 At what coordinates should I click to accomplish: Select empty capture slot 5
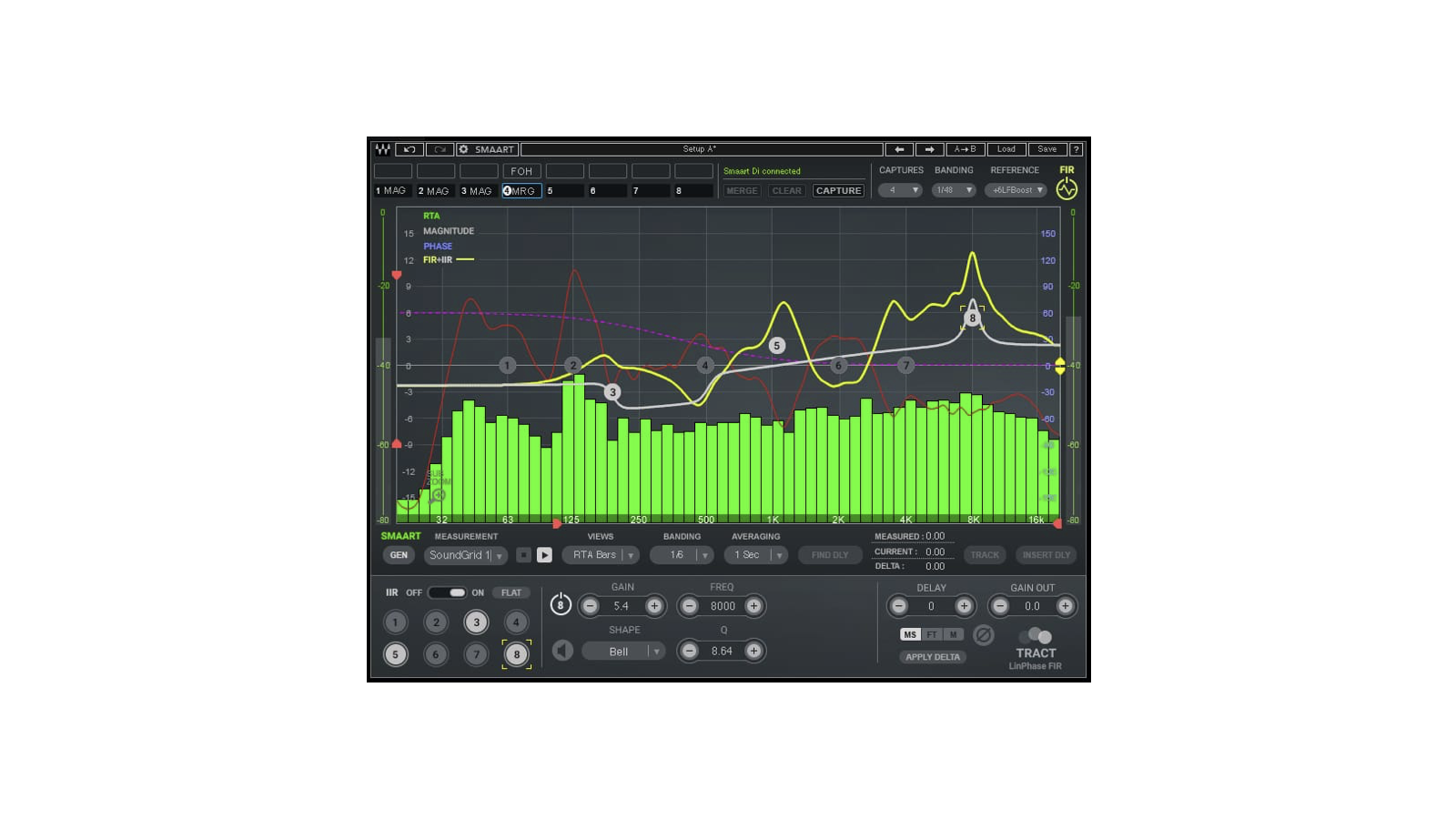(x=564, y=191)
